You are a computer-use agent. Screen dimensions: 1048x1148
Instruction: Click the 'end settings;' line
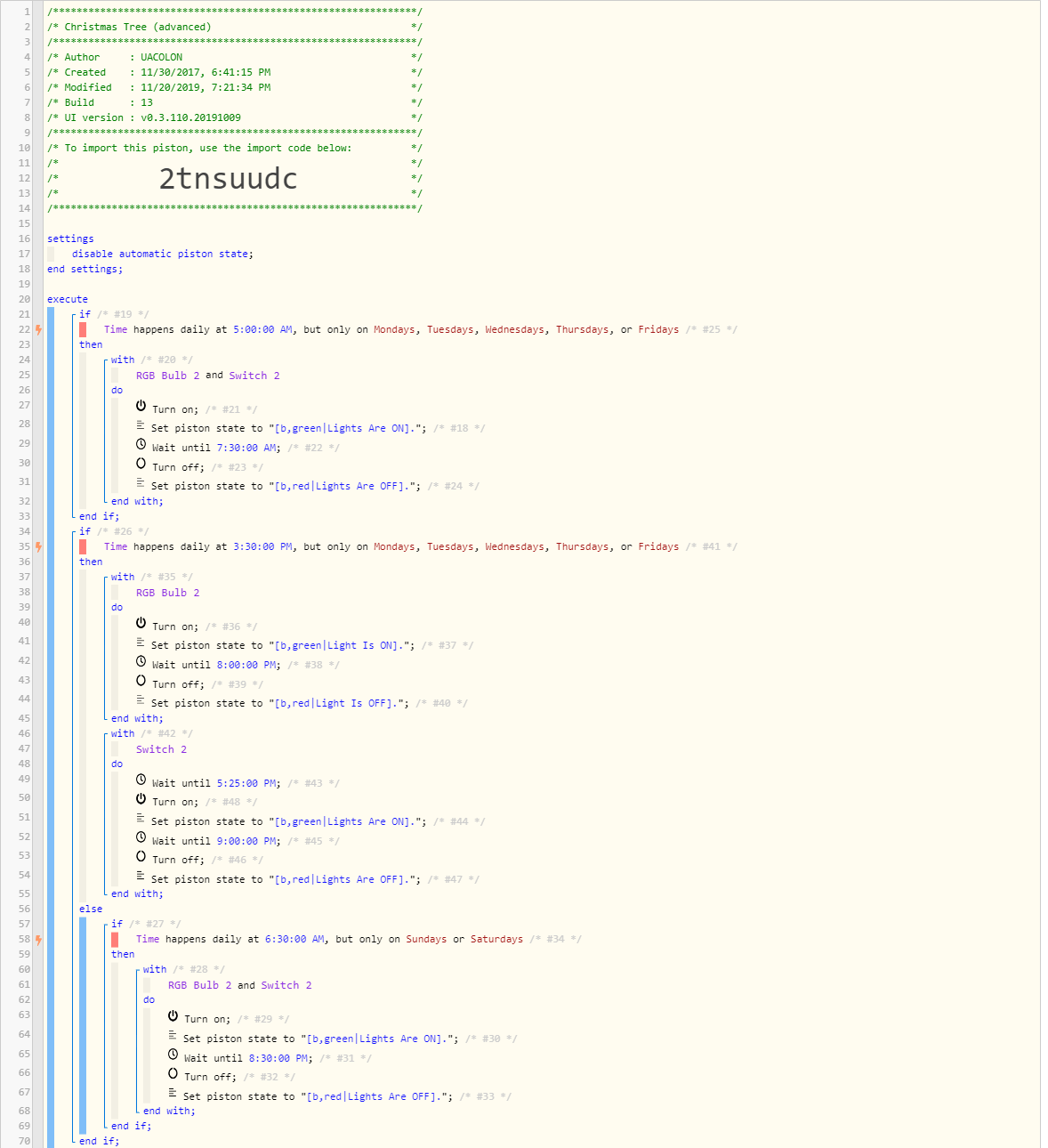[85, 269]
